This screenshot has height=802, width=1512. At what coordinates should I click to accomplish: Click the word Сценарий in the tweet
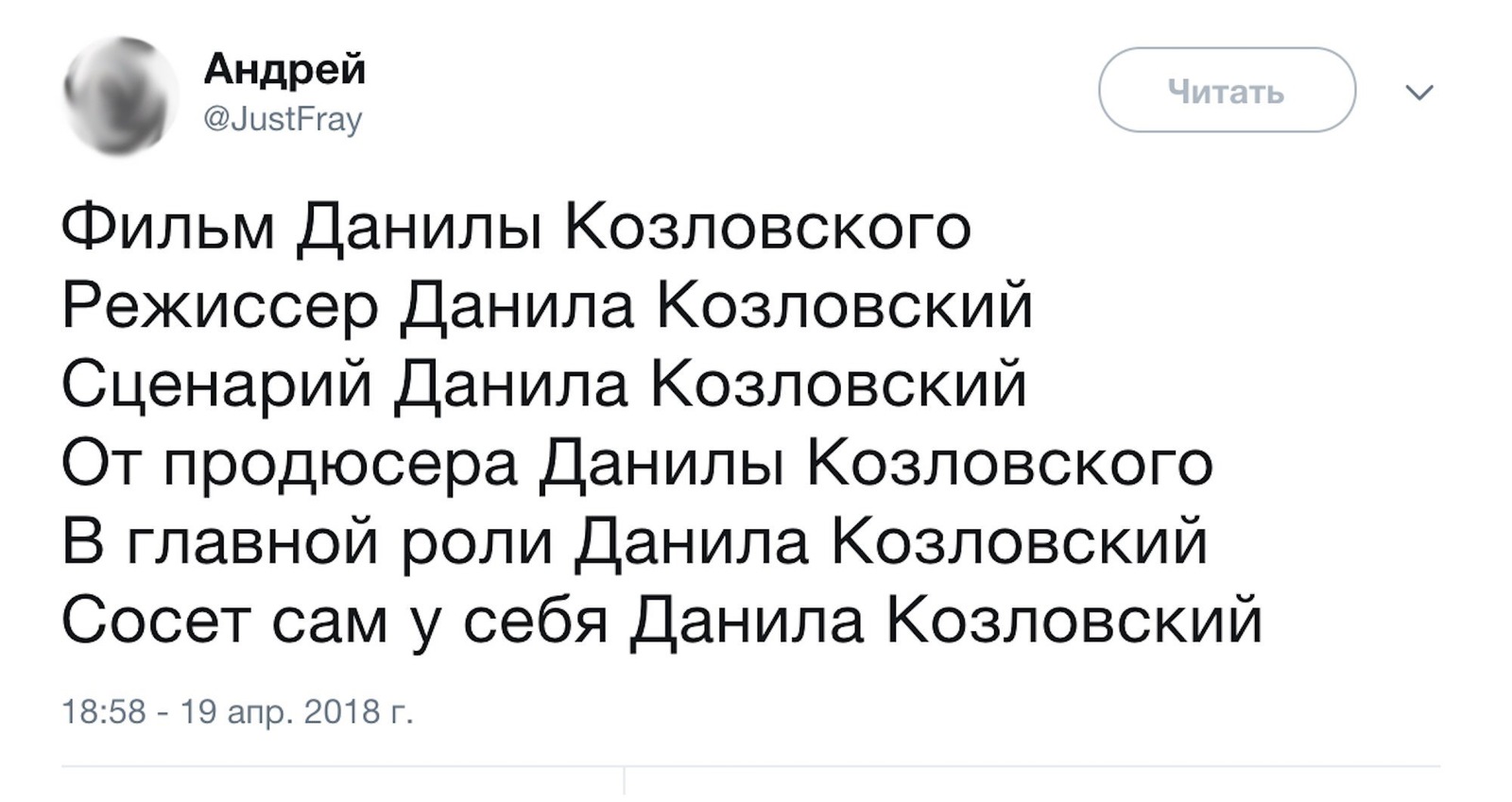point(218,386)
